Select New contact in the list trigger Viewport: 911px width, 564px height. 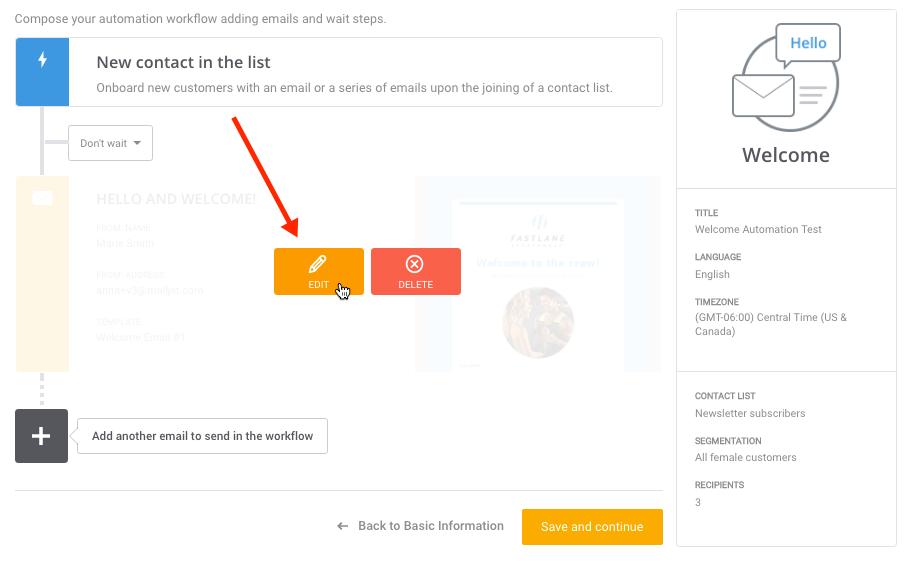tap(339, 72)
